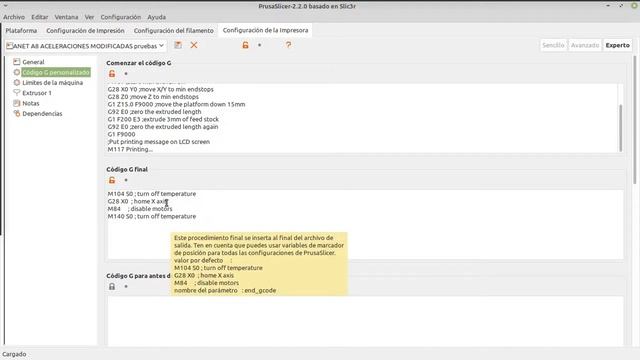The width and height of the screenshot is (640, 360).
Task: Click the Código G personalizado gear icon
Action: pos(16,72)
